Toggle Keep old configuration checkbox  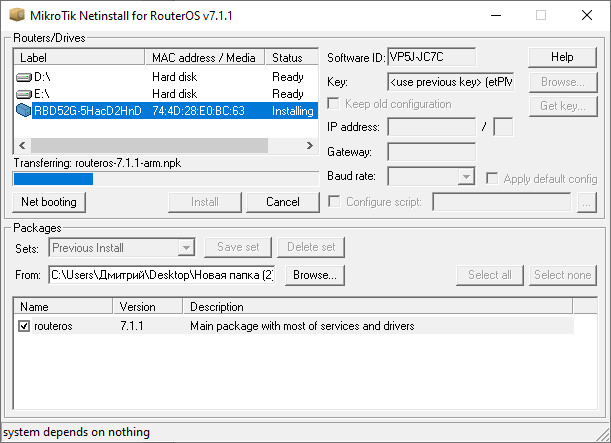(x=335, y=103)
